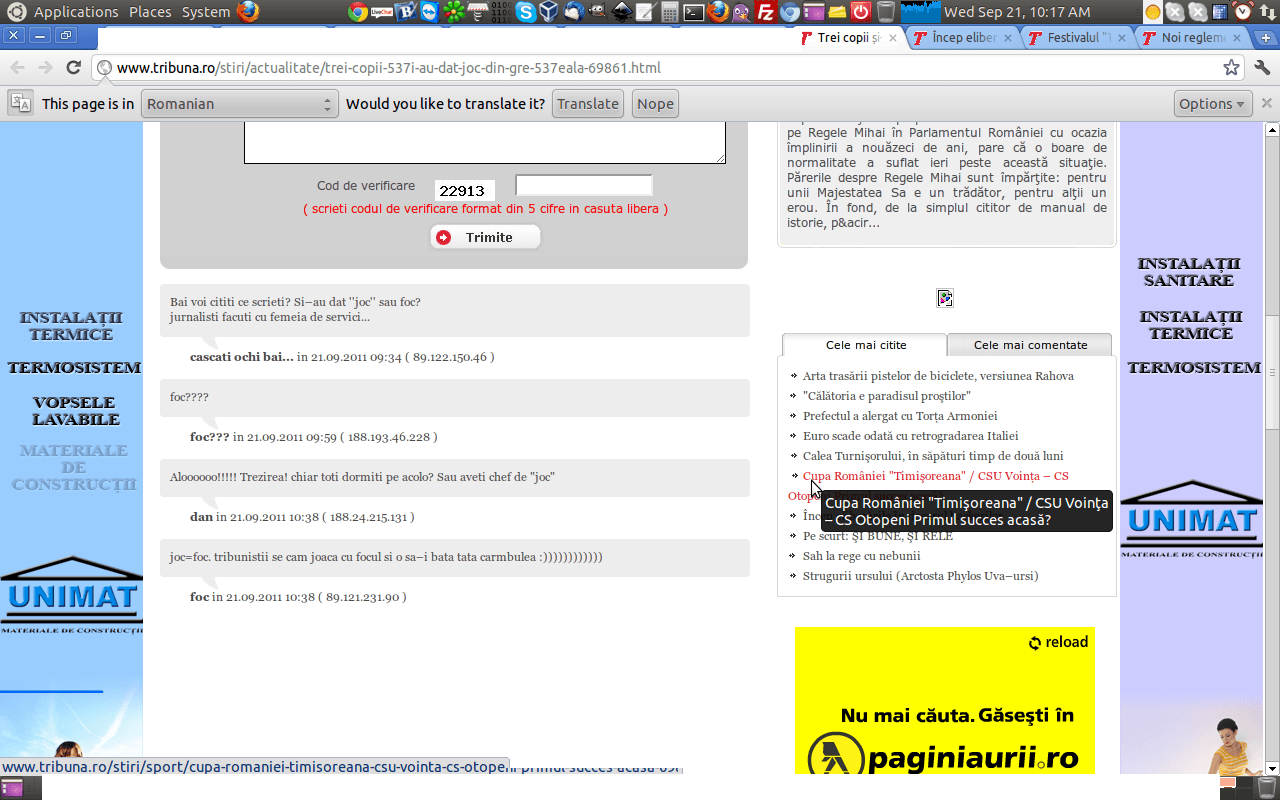The image size is (1280, 800).
Task: Launch Skype from the top panel
Action: pyautogui.click(x=526, y=12)
